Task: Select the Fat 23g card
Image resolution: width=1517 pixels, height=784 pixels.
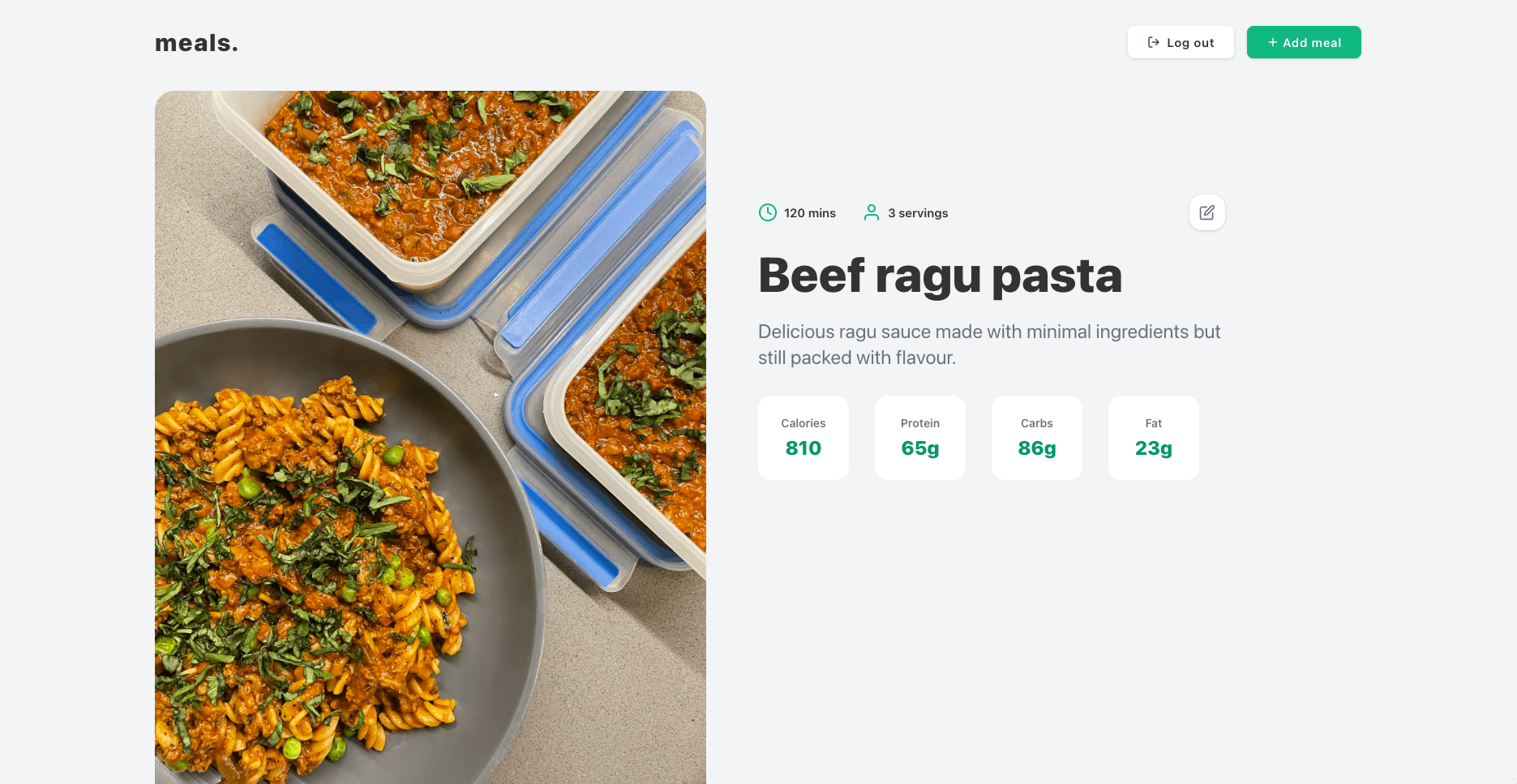Action: [x=1154, y=438]
